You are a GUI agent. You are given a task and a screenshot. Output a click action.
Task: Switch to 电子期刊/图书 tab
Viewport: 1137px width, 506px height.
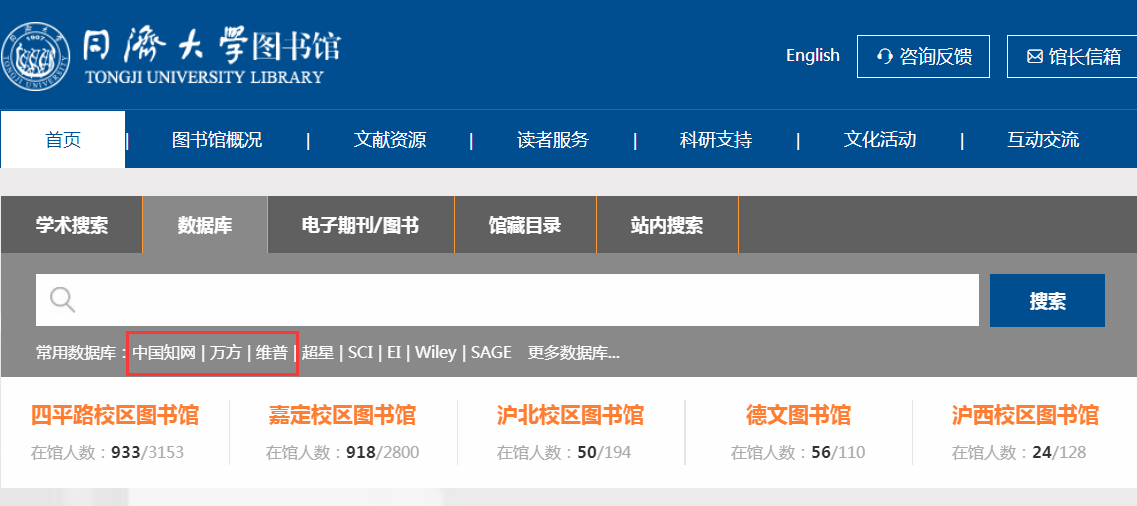(361, 225)
